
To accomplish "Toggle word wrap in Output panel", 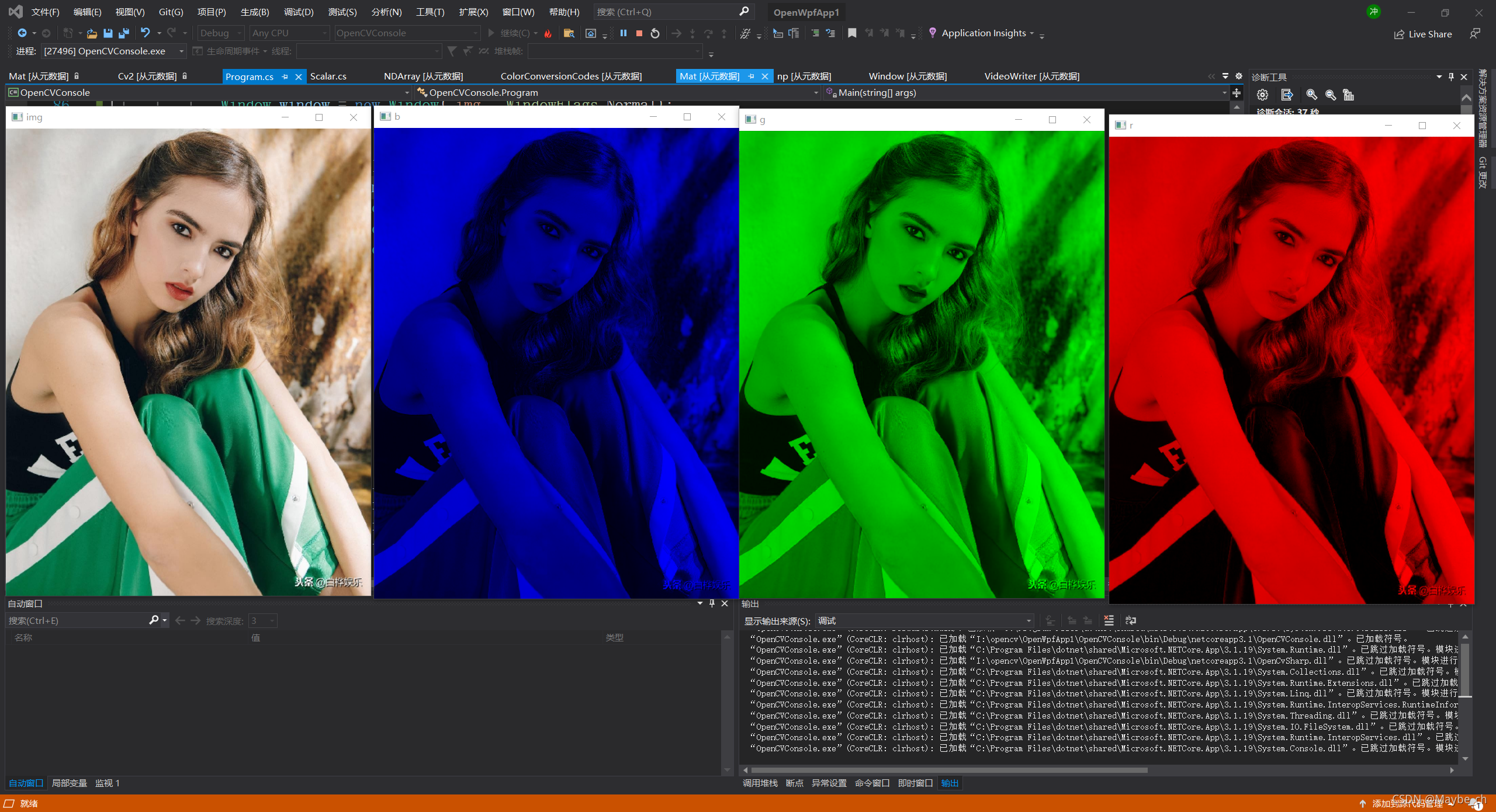I will point(1131,620).
